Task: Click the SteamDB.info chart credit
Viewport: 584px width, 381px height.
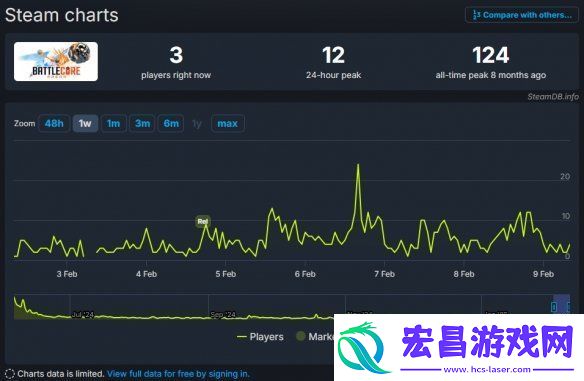Action: coord(553,96)
